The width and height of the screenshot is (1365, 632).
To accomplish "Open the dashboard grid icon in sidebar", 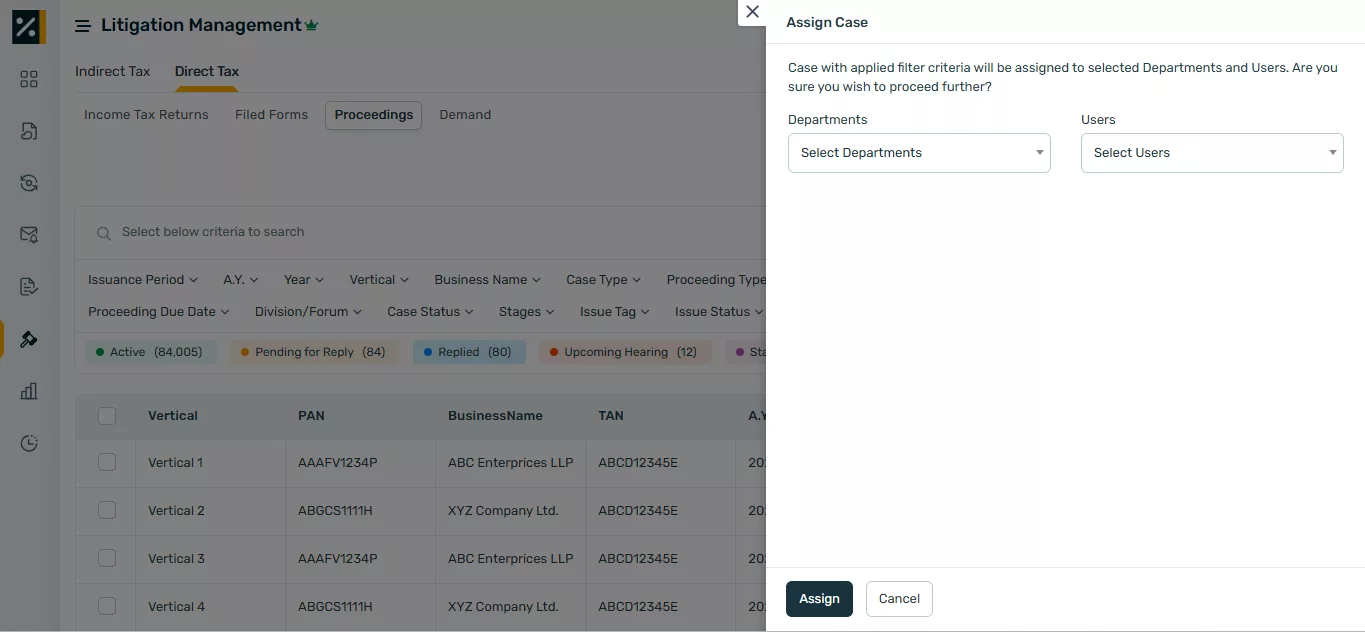I will tap(29, 79).
